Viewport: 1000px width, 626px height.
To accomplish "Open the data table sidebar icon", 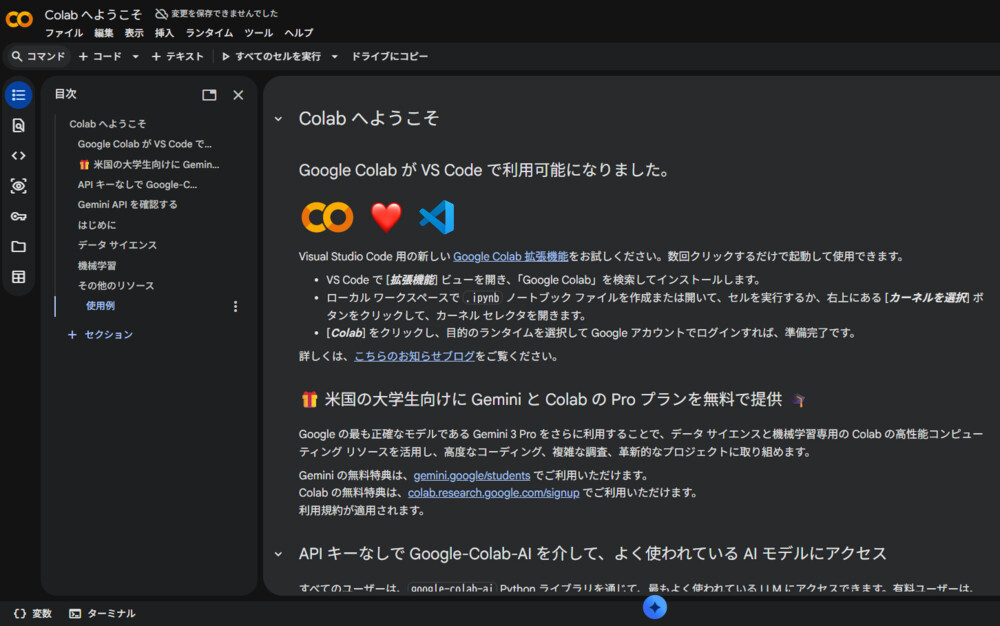I will [18, 277].
